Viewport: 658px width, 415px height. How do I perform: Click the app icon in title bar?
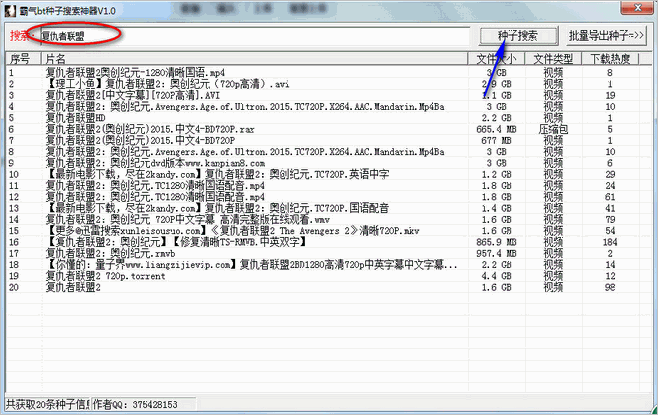click(10, 10)
